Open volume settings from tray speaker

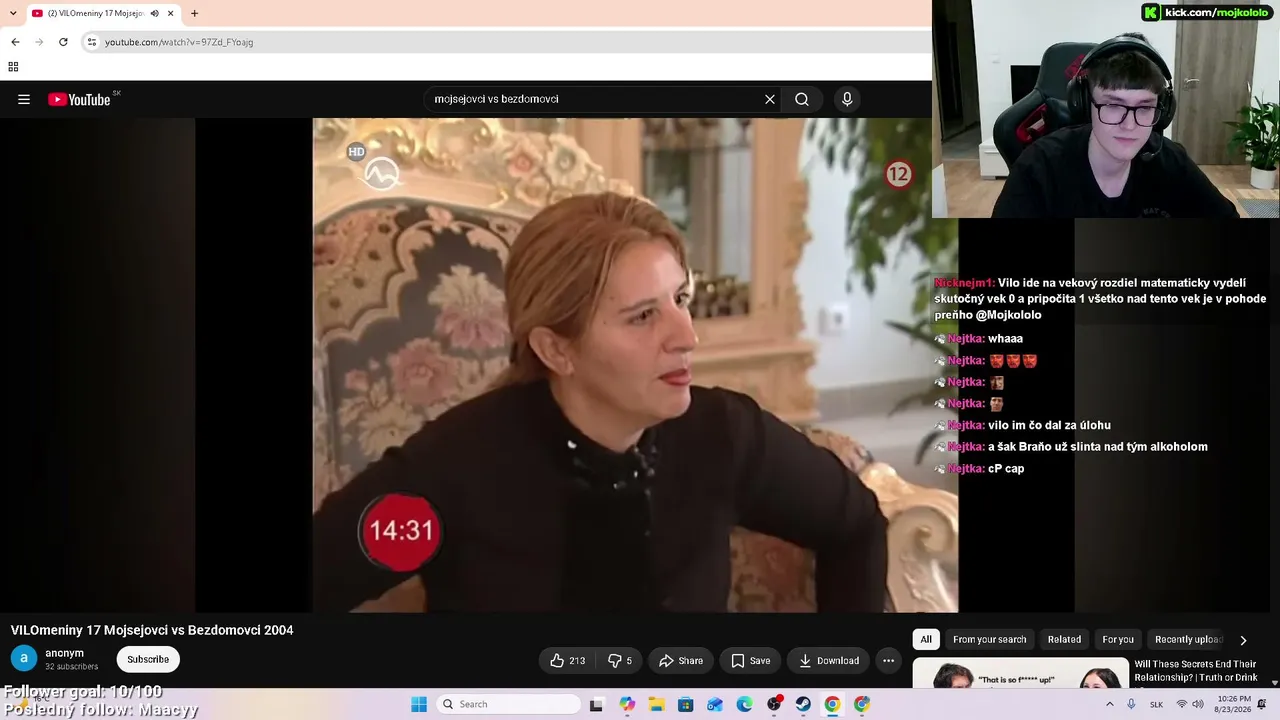(x=1198, y=704)
